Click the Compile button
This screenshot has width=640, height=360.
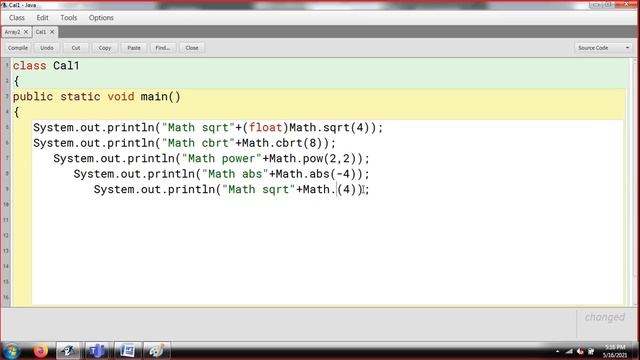coord(18,48)
